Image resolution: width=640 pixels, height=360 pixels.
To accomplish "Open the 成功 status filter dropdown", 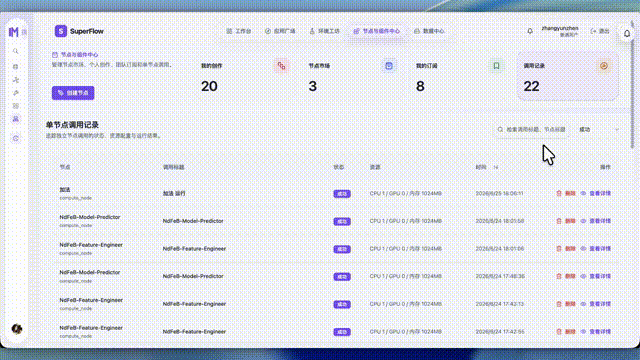I will [x=599, y=129].
